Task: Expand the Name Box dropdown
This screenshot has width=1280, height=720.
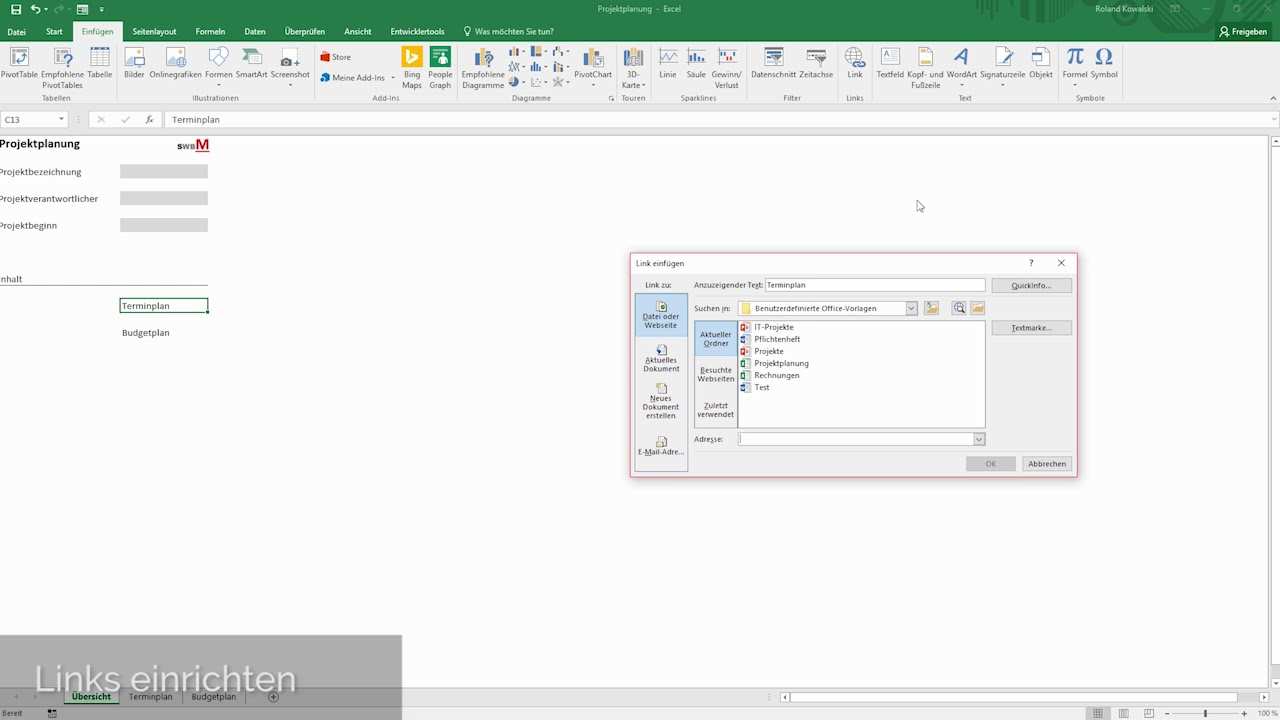Action: click(61, 120)
